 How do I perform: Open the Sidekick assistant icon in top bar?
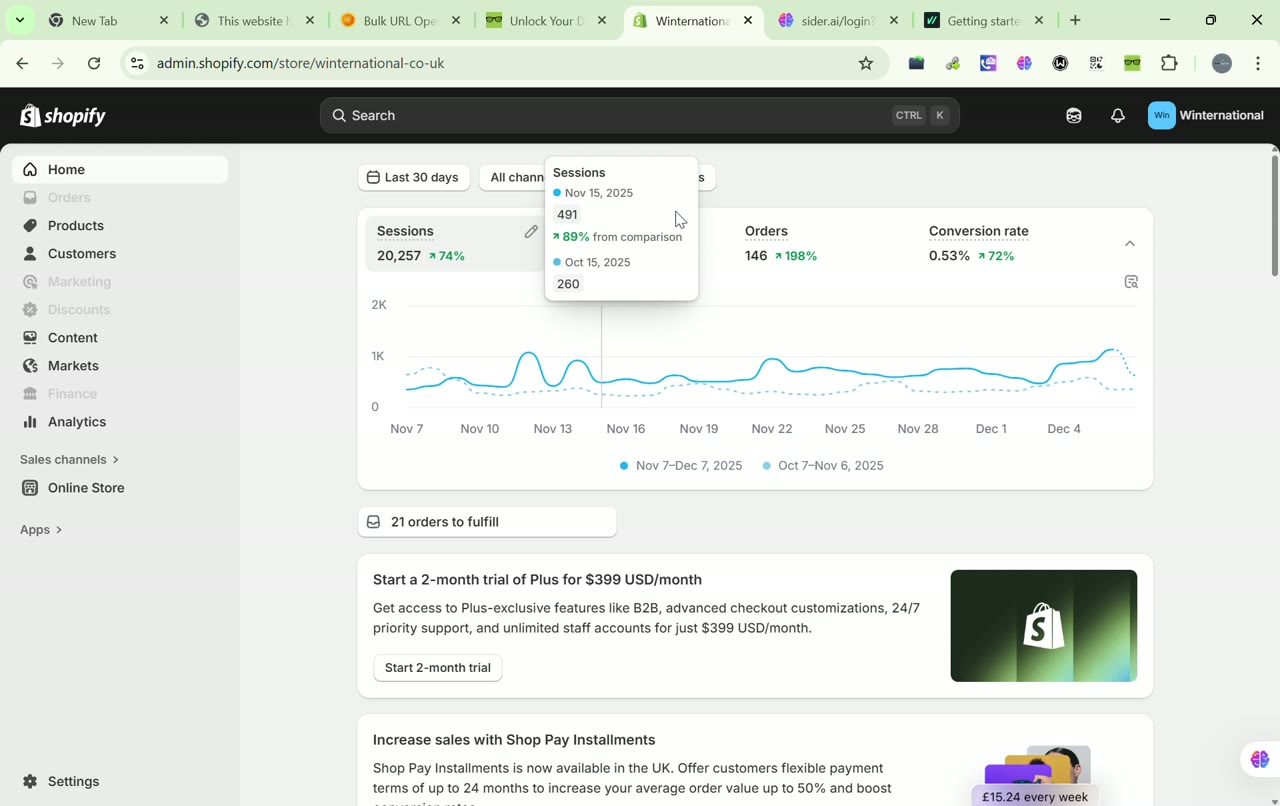click(x=1074, y=116)
